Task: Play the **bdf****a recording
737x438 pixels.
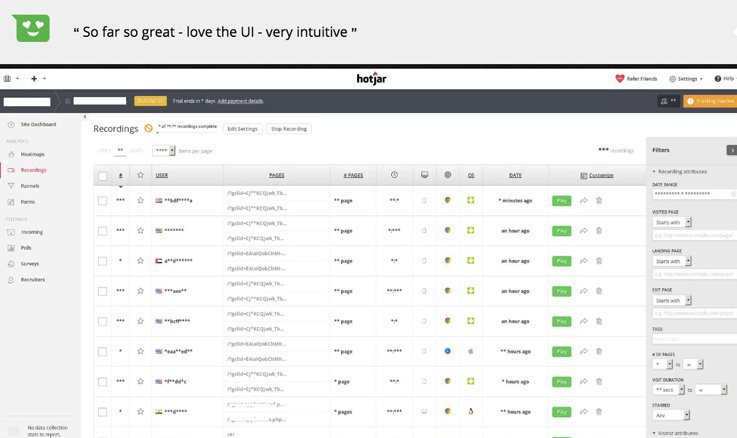Action: tap(562, 201)
